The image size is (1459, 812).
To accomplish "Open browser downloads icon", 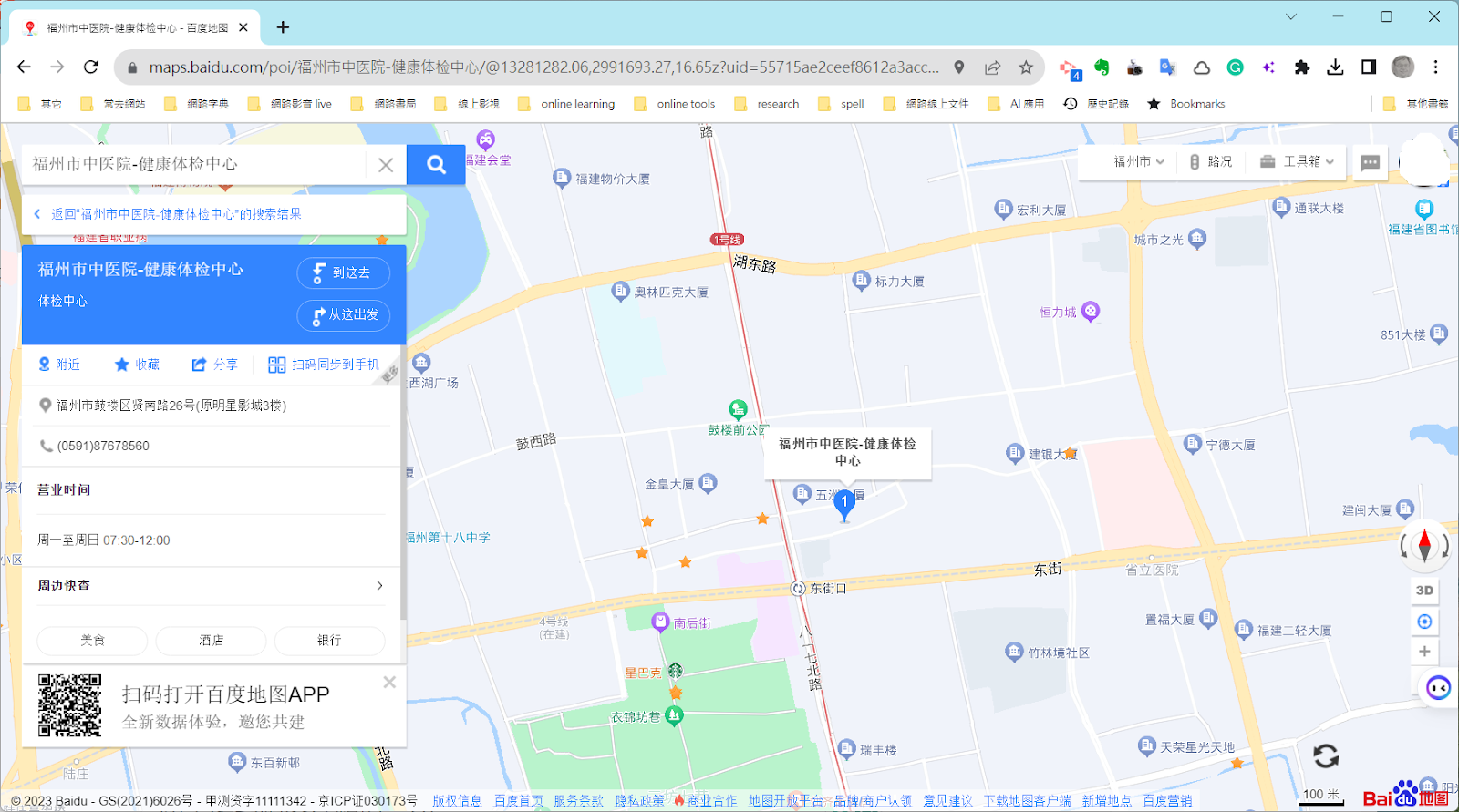I will (x=1335, y=67).
